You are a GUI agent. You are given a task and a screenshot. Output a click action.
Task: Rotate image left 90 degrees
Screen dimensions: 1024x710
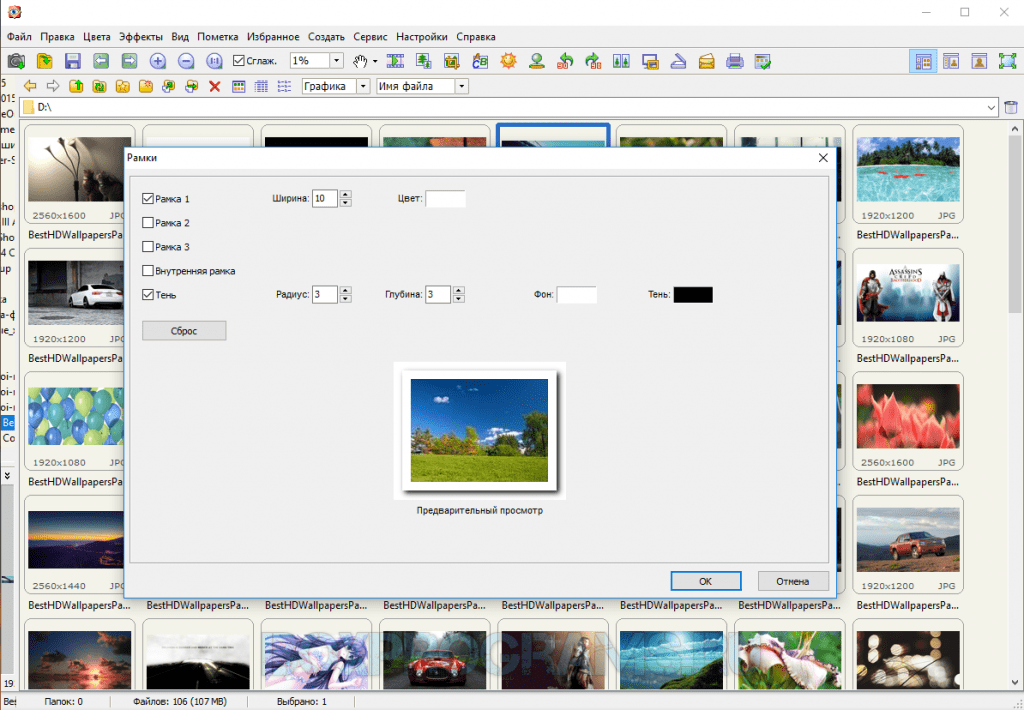tap(565, 61)
